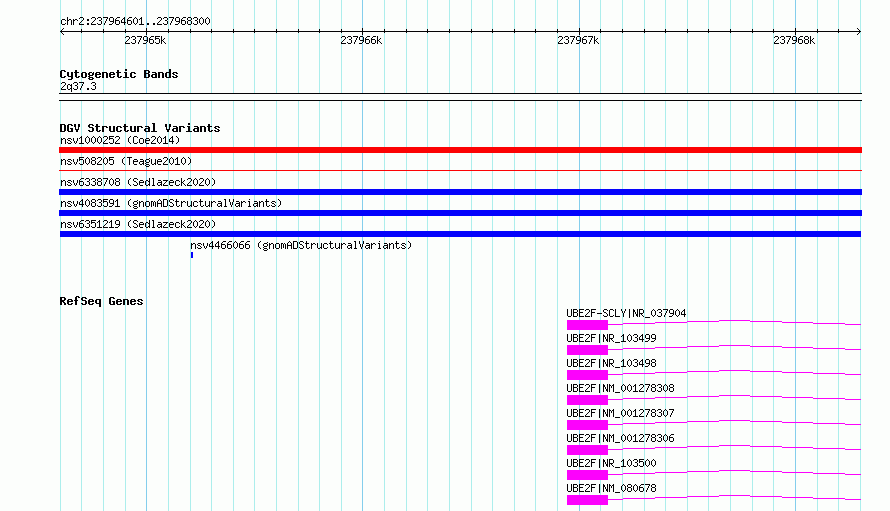Open the UBE2F|NR_103498 transcript label
This screenshot has width=890, height=511.
(611, 363)
